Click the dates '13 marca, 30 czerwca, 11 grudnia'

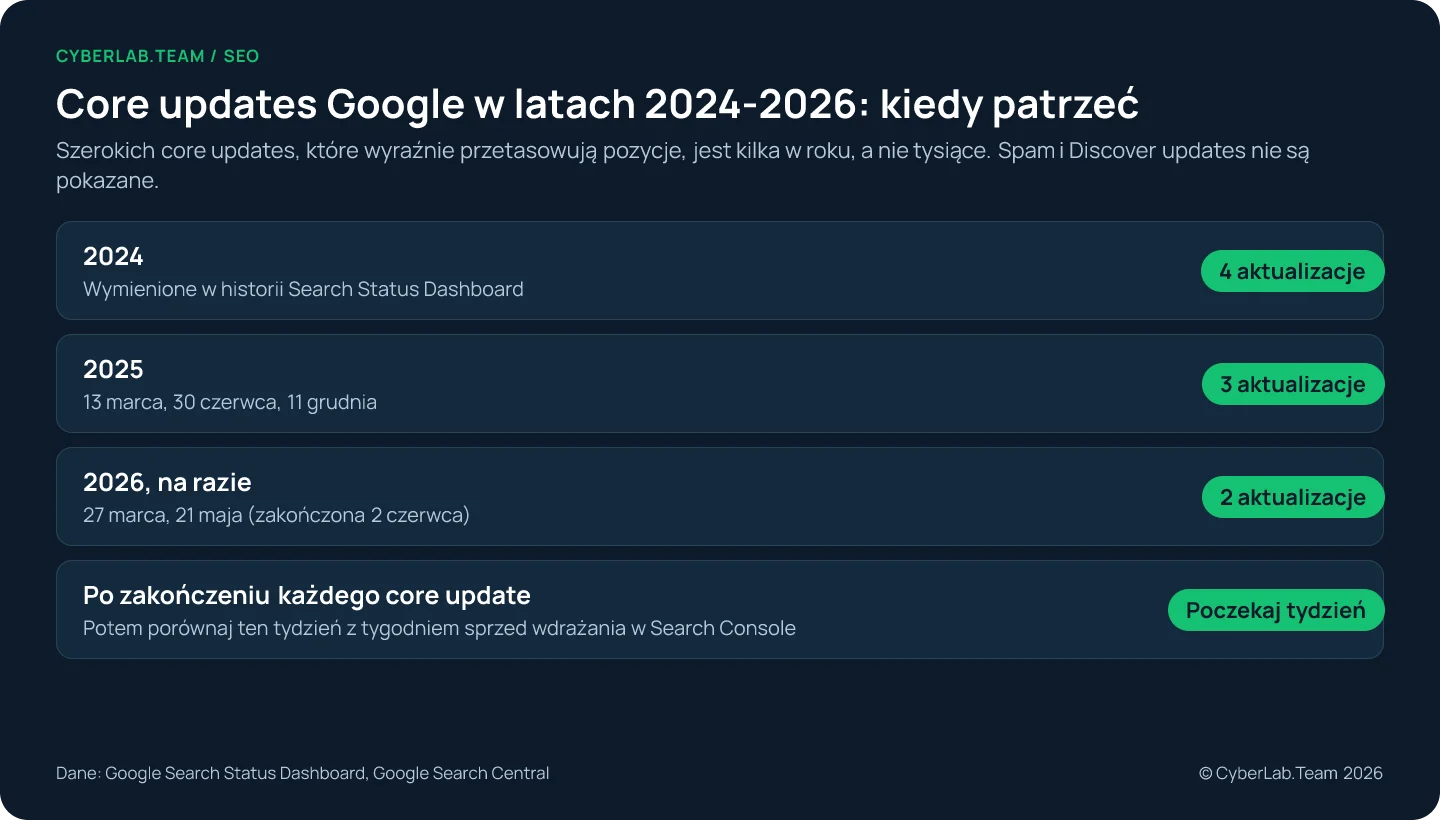click(230, 402)
